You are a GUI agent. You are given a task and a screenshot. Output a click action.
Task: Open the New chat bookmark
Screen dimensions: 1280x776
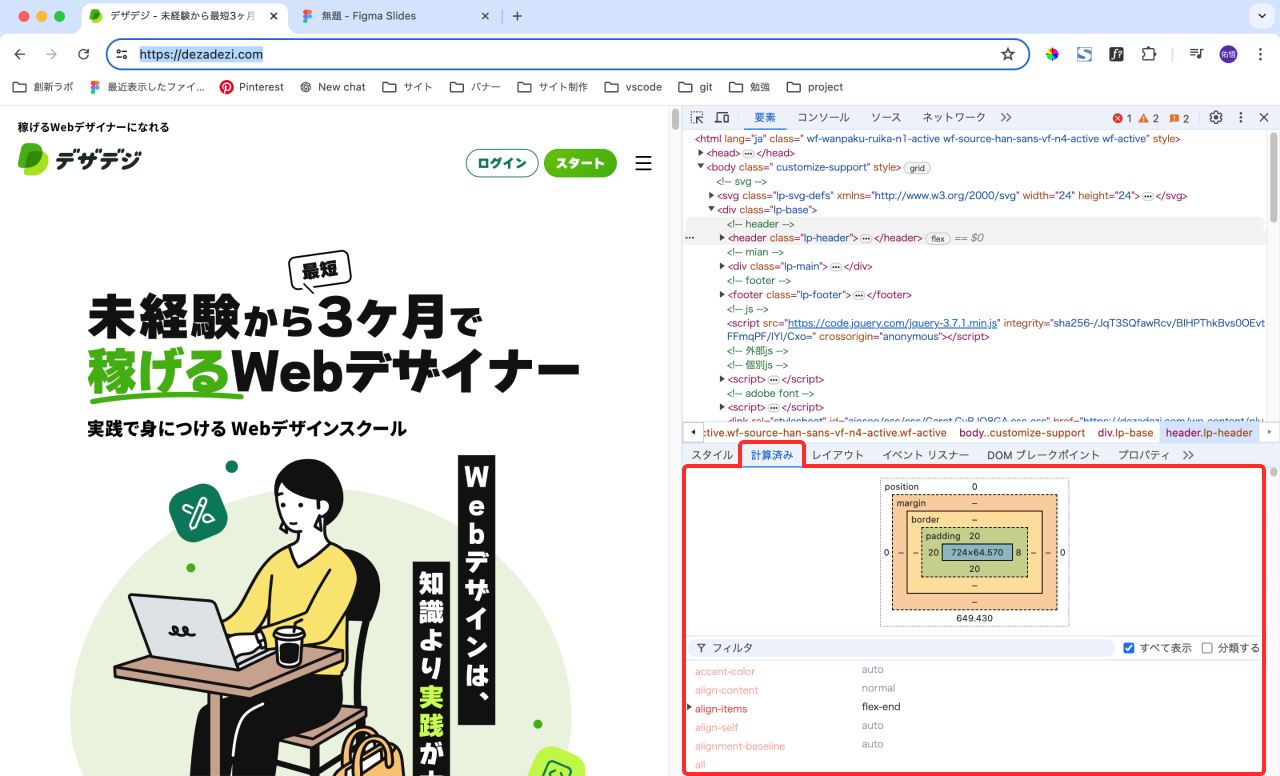click(x=333, y=87)
